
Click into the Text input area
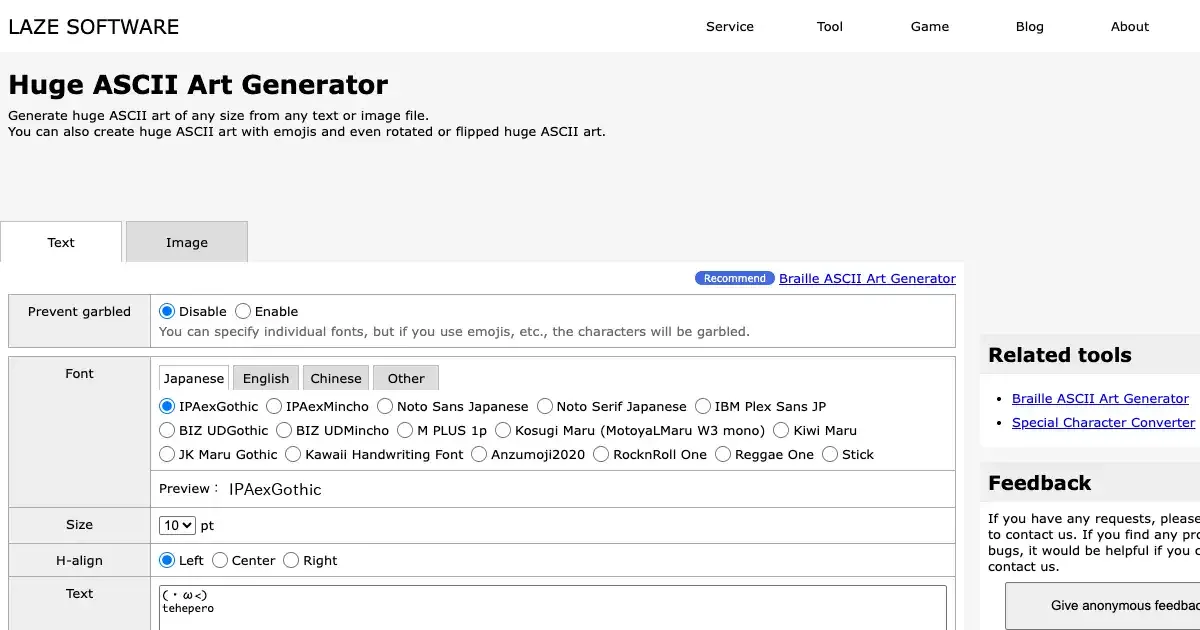pyautogui.click(x=552, y=607)
